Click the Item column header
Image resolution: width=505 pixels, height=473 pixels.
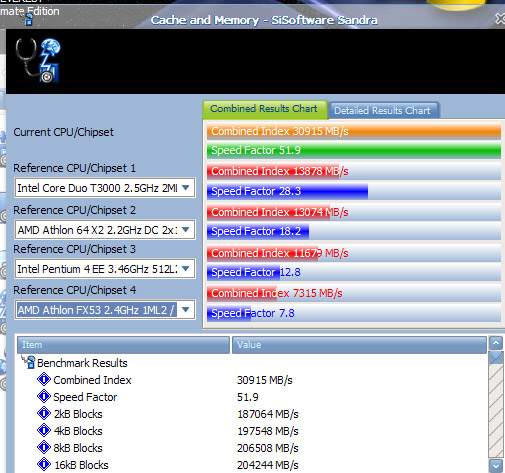(123, 345)
